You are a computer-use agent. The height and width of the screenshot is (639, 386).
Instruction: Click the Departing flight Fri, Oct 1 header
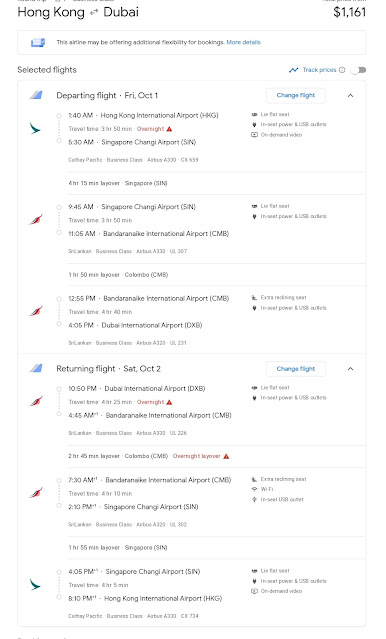(x=107, y=95)
